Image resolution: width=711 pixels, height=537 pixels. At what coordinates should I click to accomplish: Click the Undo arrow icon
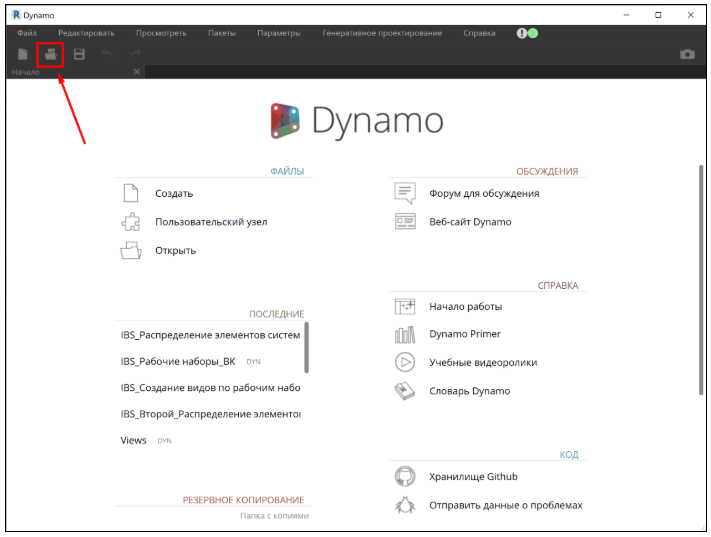pyautogui.click(x=107, y=54)
